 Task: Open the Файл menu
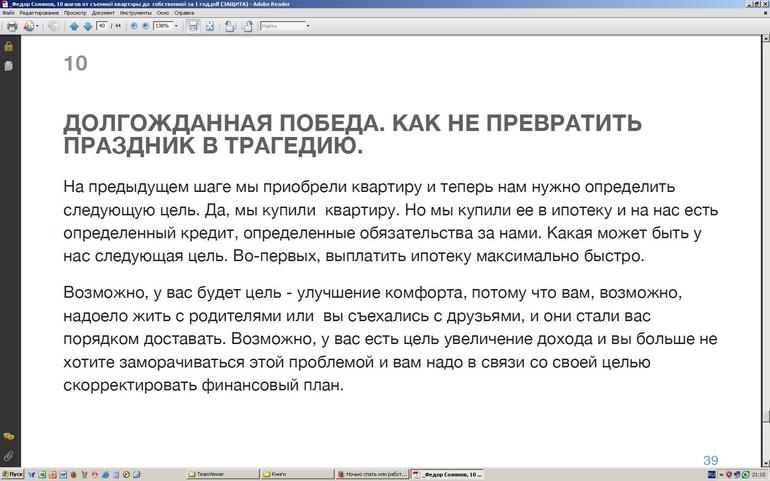(8, 13)
